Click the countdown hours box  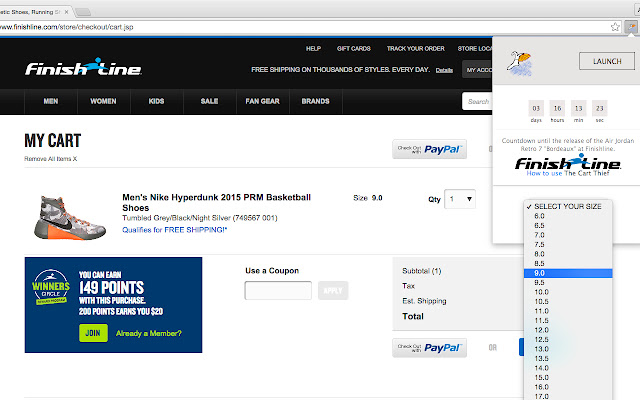coord(557,108)
